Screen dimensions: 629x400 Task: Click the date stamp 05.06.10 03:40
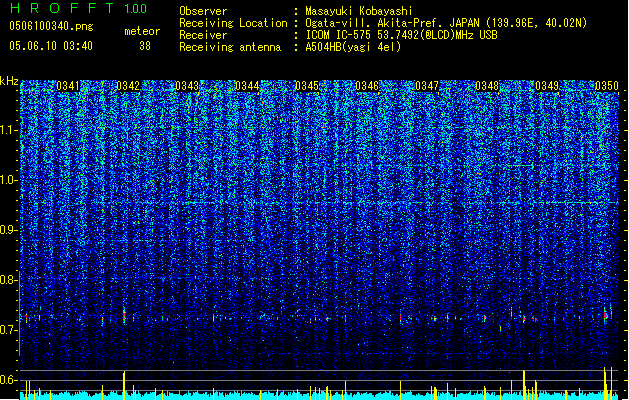[x=51, y=46]
